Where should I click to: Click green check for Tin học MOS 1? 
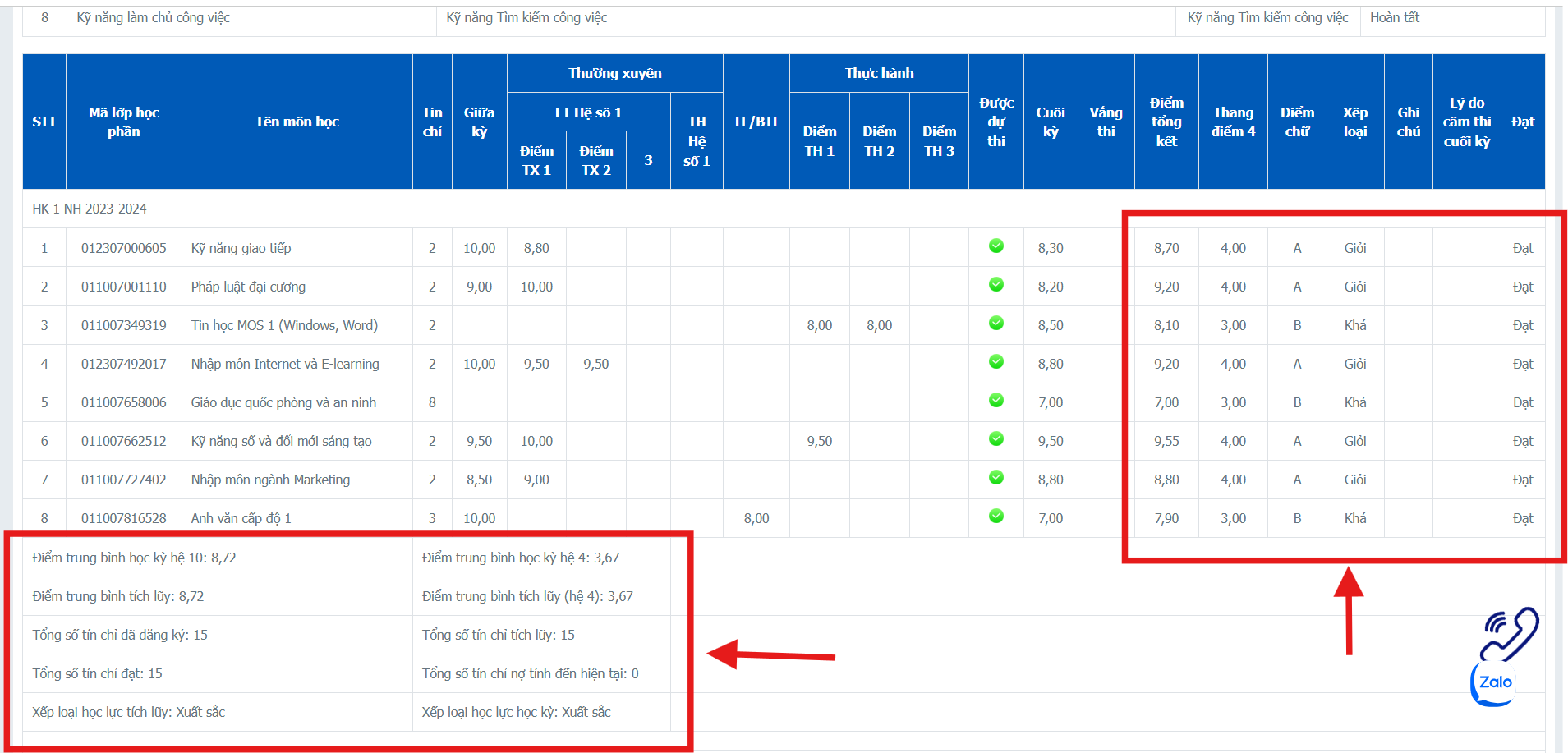(996, 323)
